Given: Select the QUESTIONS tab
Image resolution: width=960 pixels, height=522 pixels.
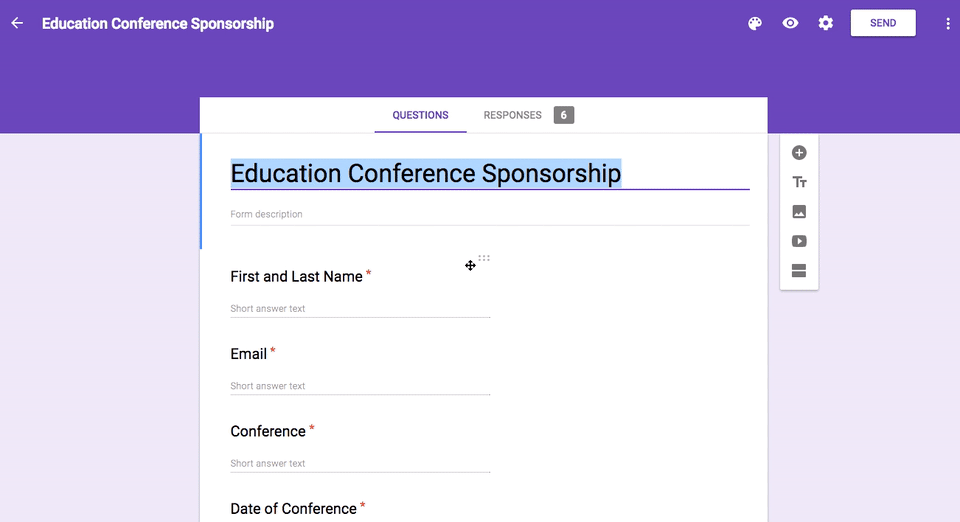Looking at the screenshot, I should point(421,115).
